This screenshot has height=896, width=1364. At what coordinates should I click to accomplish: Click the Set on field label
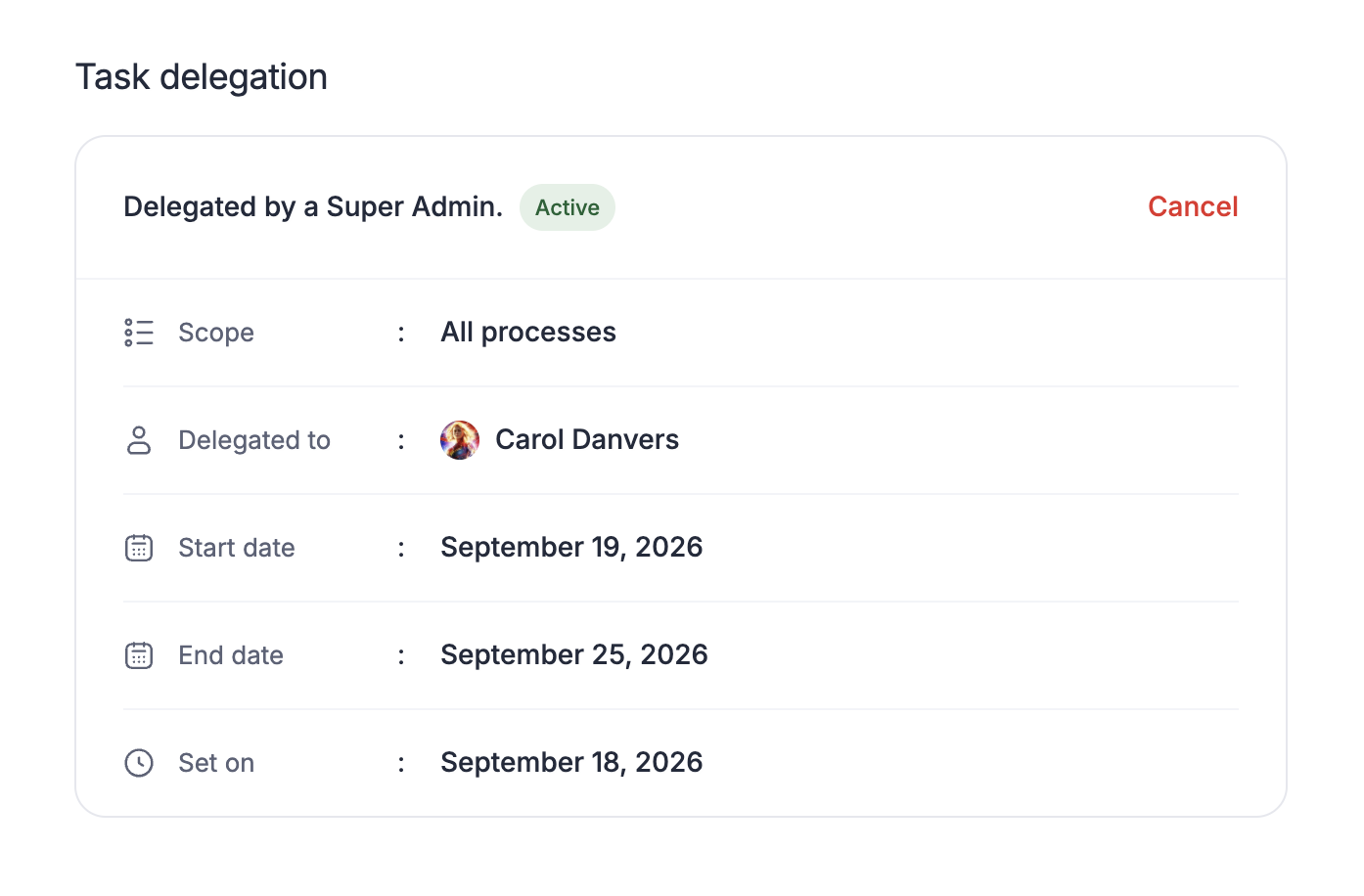coord(216,763)
